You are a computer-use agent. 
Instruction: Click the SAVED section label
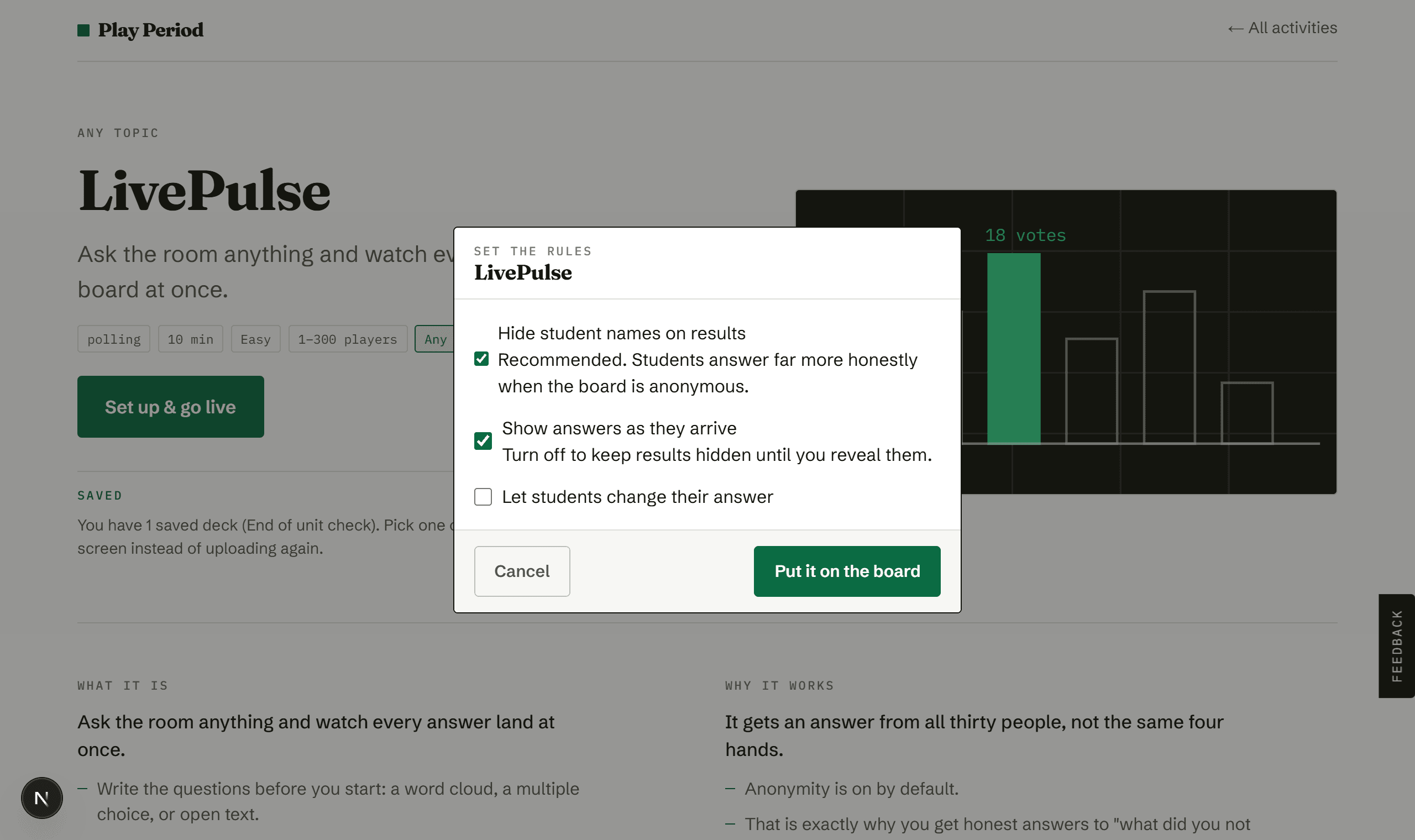(99, 496)
